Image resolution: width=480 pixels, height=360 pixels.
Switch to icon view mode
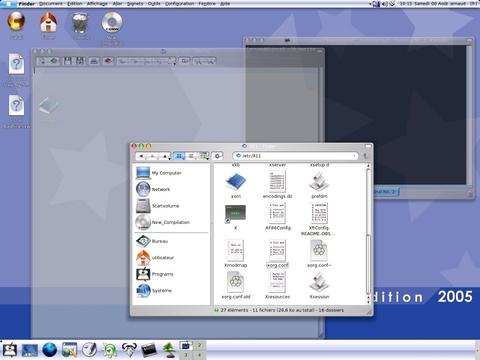[179, 156]
